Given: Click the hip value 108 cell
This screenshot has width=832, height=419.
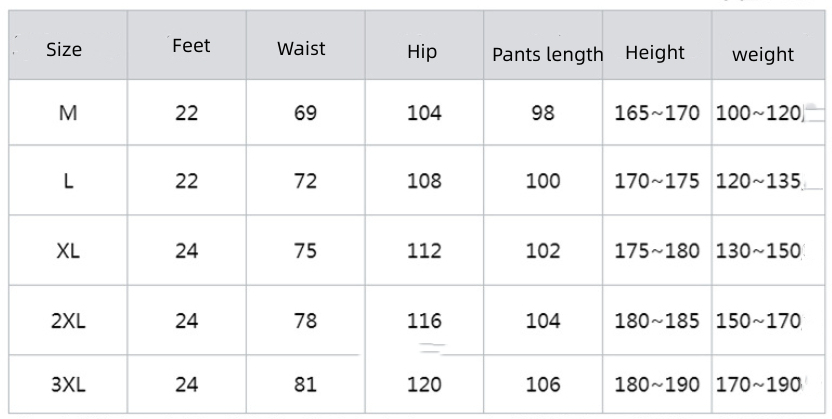Looking at the screenshot, I should click(x=424, y=181).
